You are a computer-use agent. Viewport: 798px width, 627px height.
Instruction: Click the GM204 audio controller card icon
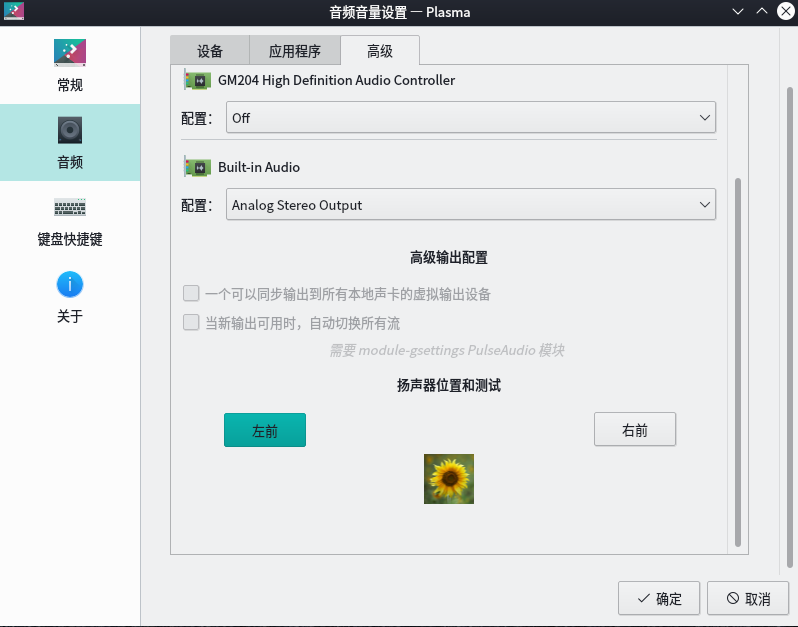pyautogui.click(x=197, y=80)
